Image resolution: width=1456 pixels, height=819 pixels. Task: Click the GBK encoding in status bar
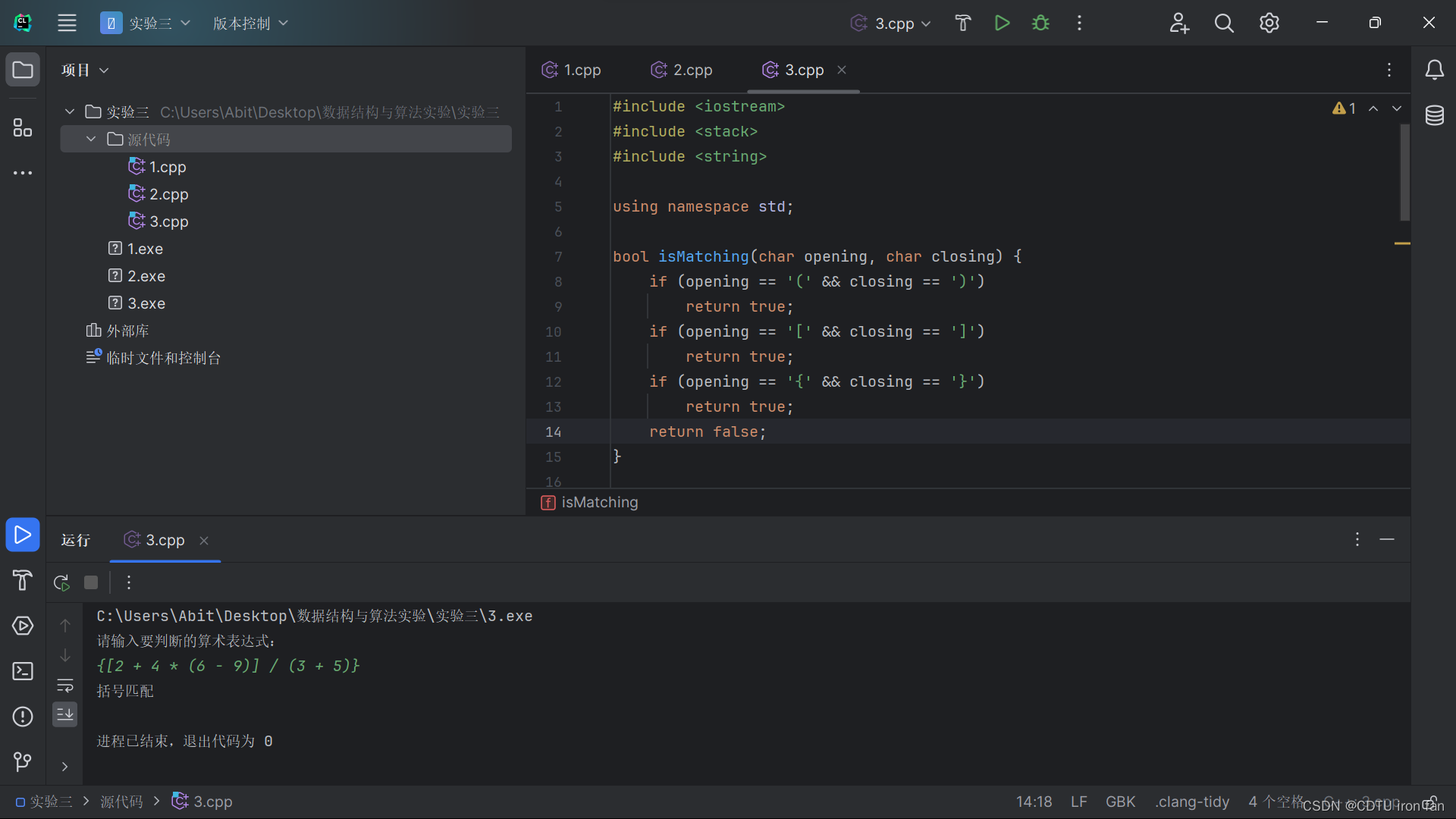click(1120, 802)
